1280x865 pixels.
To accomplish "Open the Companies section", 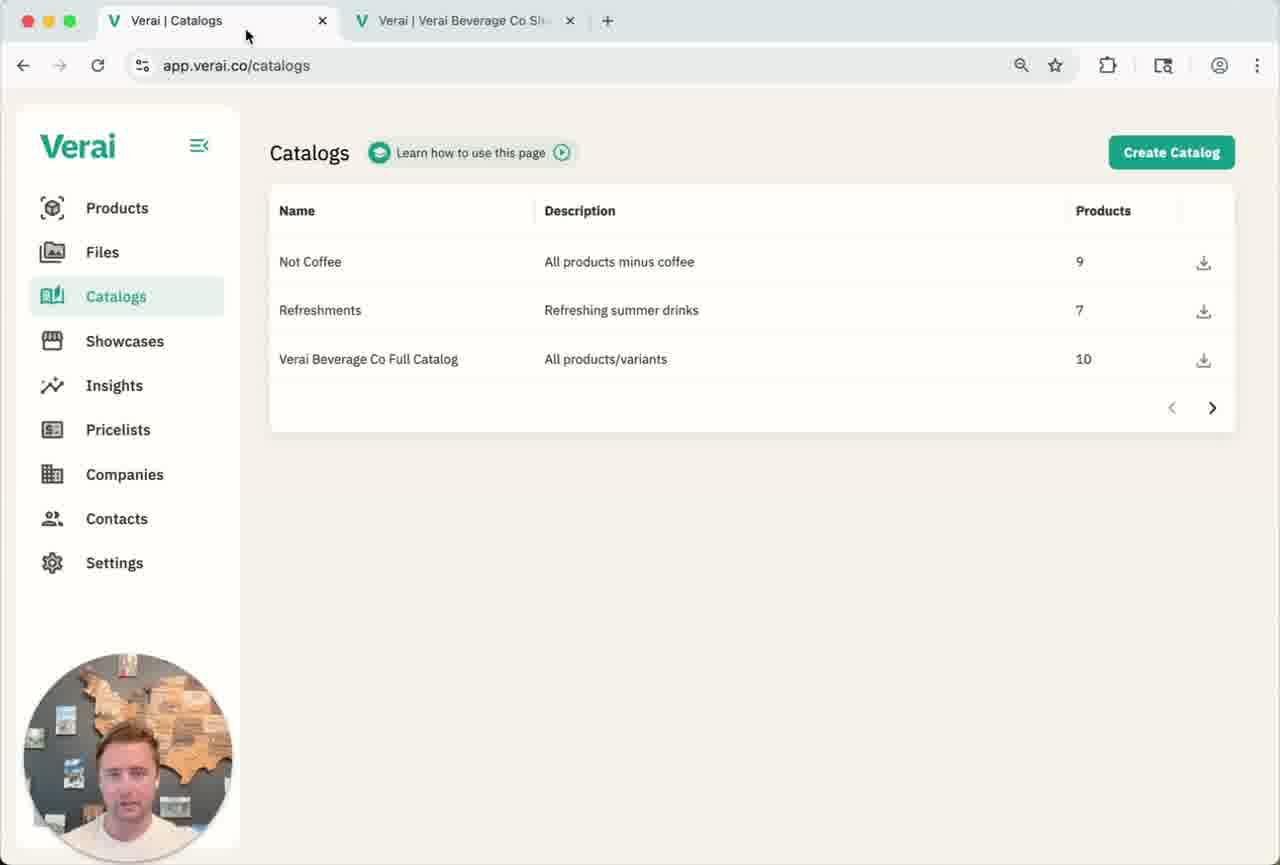I will coord(127,474).
